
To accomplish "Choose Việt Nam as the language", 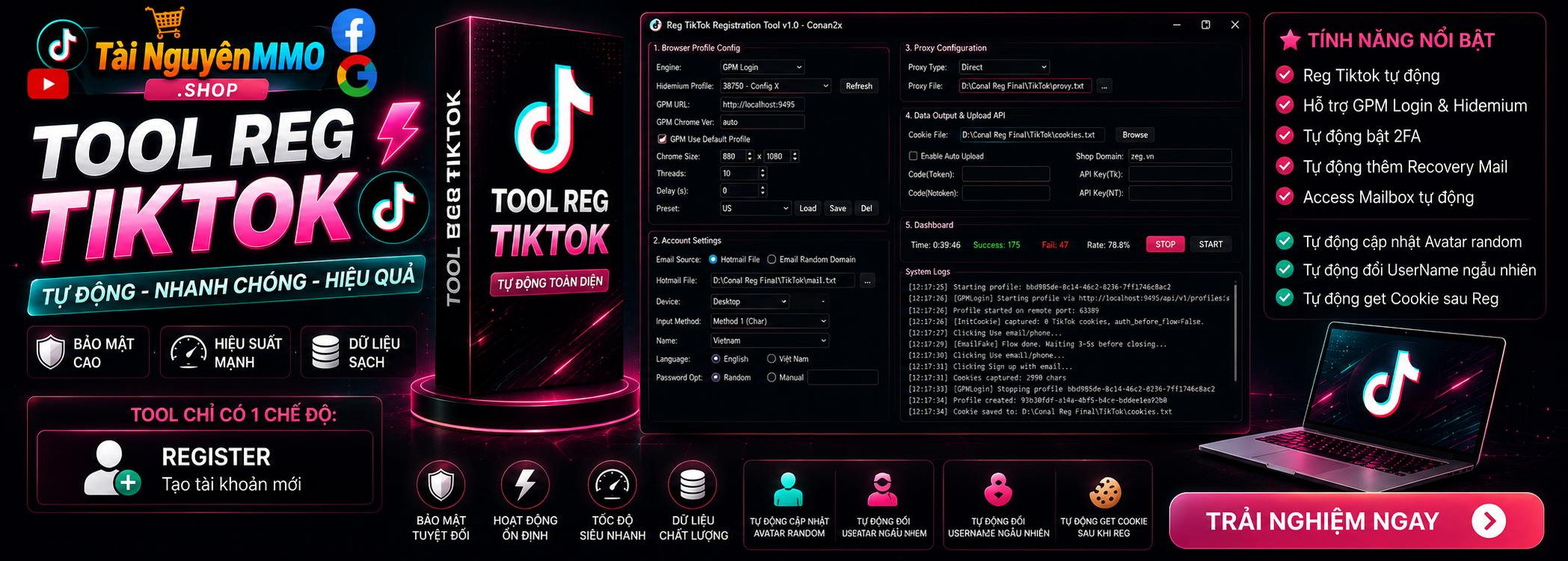I will pyautogui.click(x=771, y=359).
